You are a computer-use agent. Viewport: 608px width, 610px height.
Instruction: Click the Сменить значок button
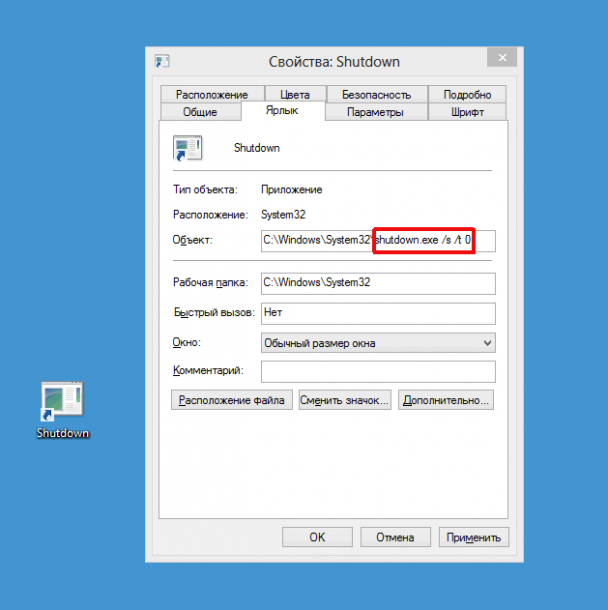pyautogui.click(x=344, y=401)
